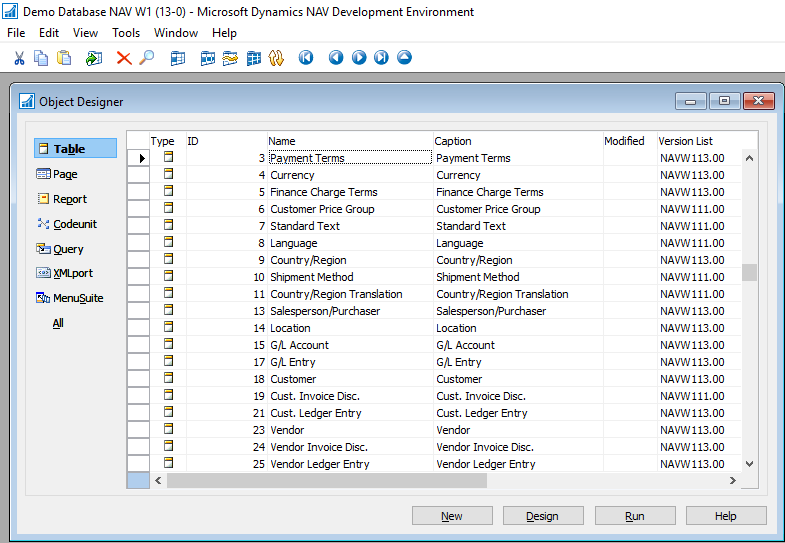Click table type icon of Customer row
This screenshot has height=543, width=785.
pos(169,378)
